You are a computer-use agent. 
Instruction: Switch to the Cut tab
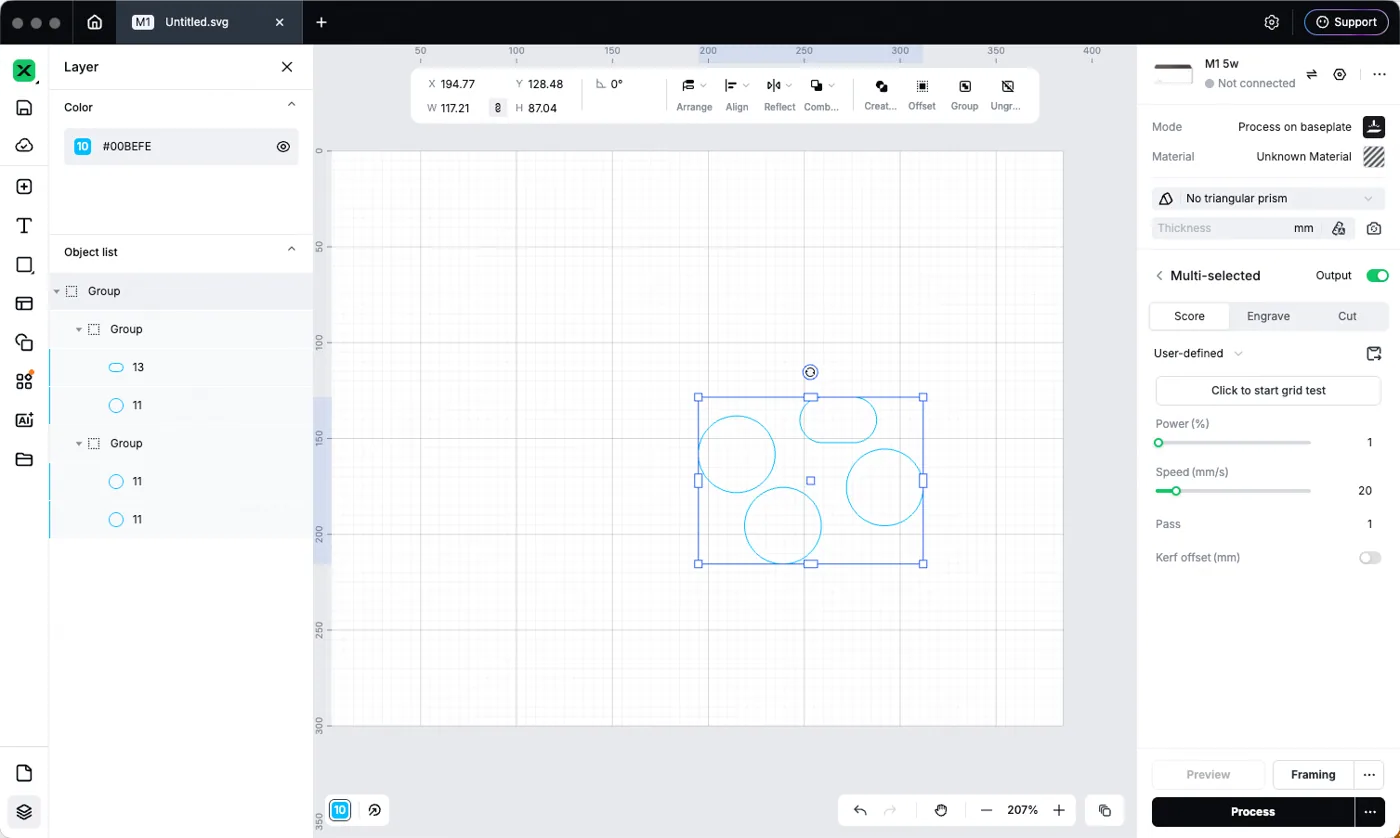click(1347, 316)
